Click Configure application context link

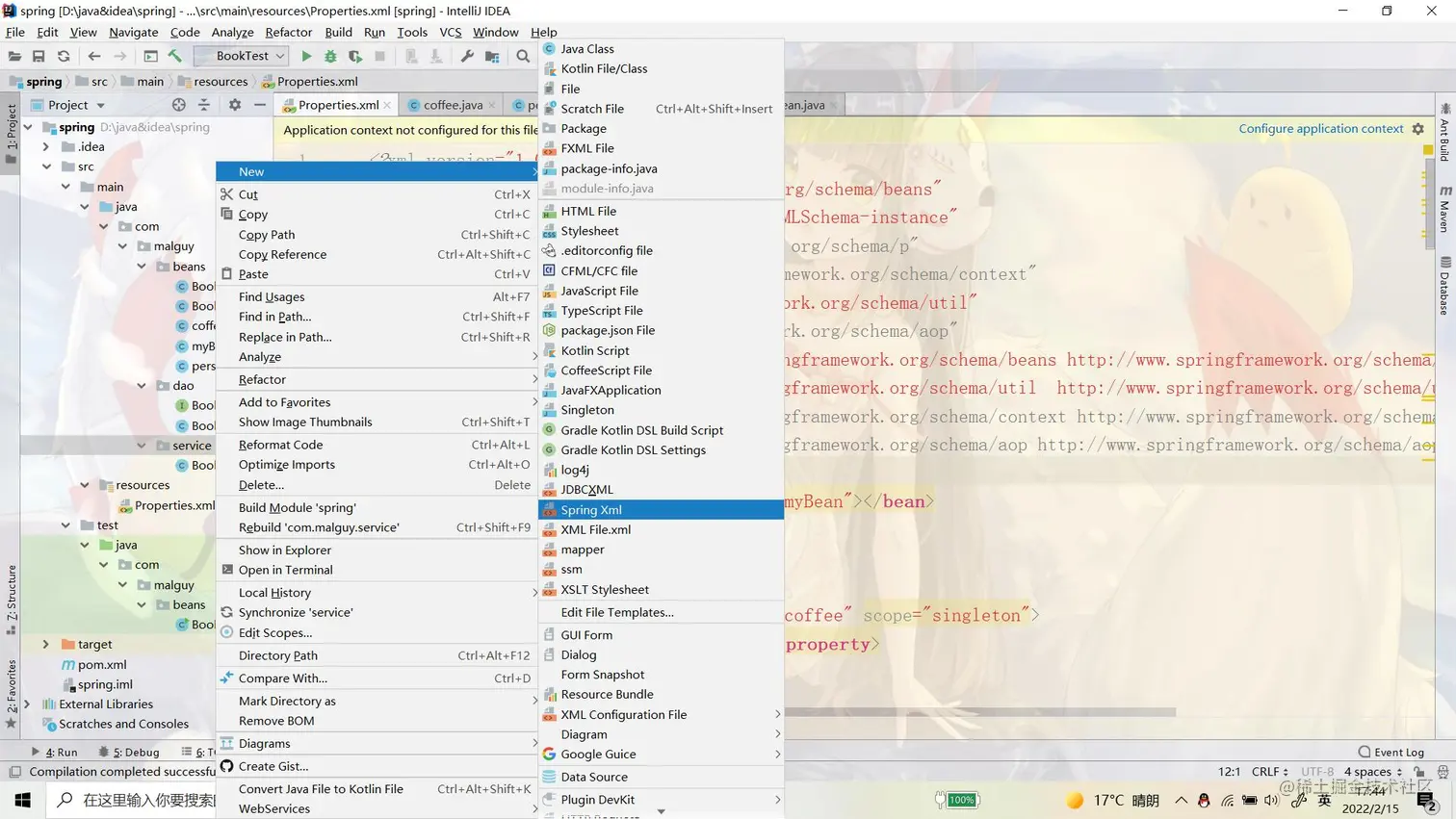point(1320,129)
